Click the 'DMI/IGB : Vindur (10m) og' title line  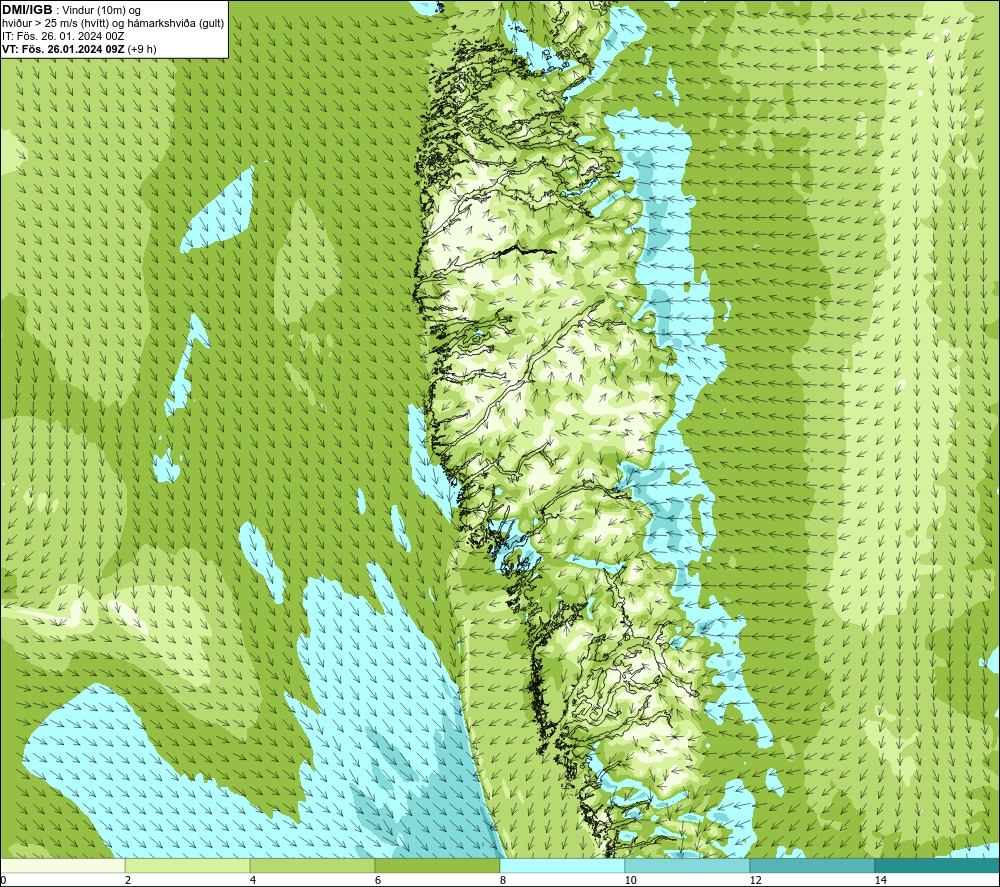point(71,10)
